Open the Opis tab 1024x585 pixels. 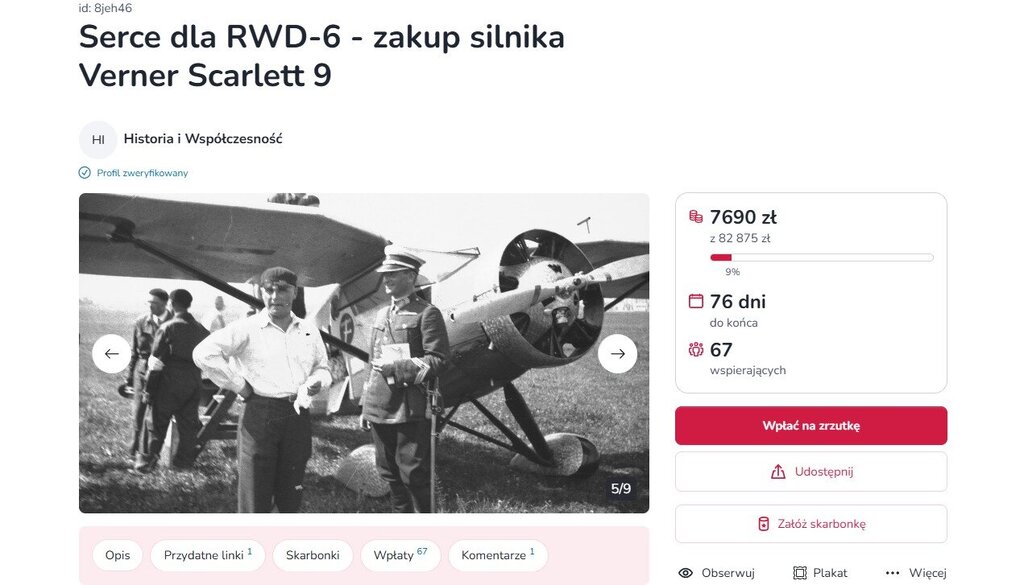click(118, 555)
